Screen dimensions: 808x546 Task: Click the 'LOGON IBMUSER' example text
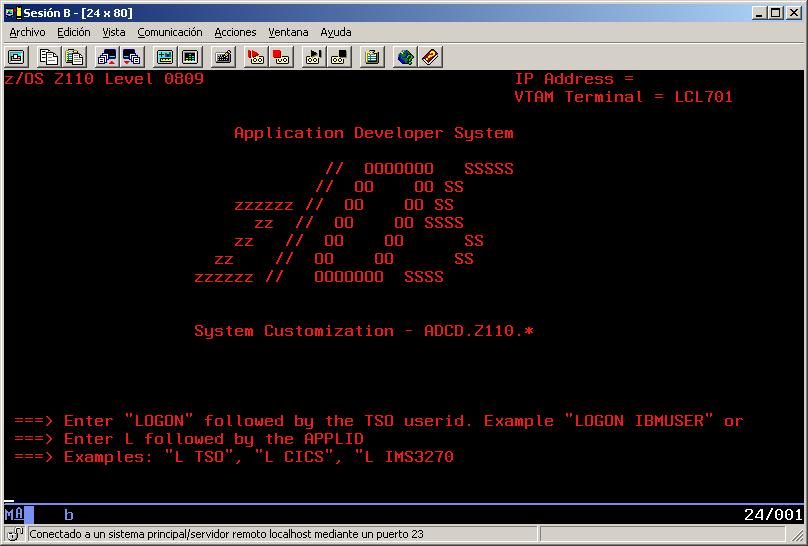point(639,421)
